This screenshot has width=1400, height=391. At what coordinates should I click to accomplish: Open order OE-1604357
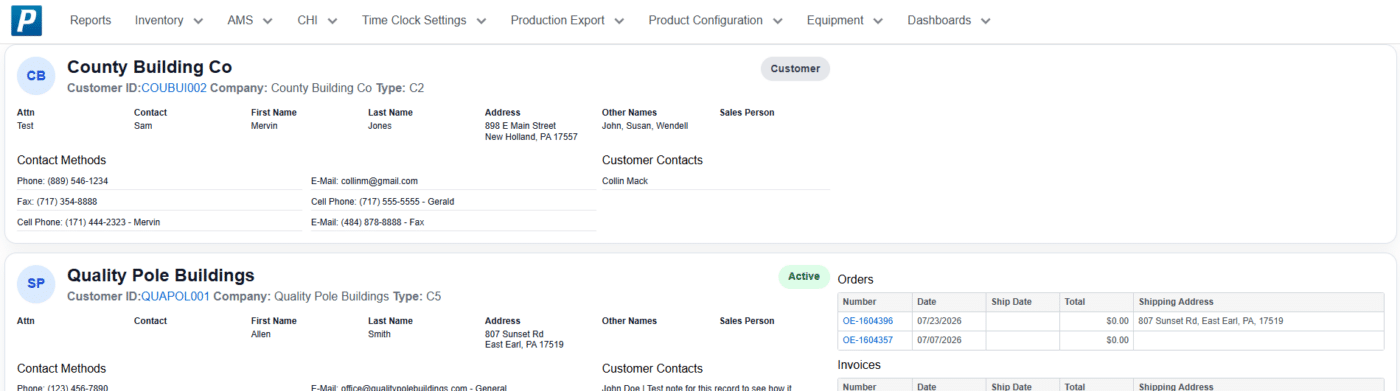point(868,340)
